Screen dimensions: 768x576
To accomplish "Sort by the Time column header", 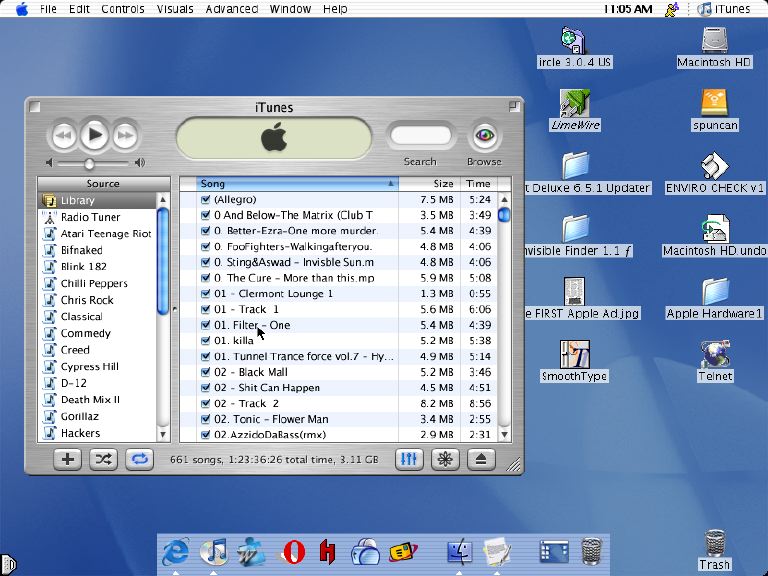I will [x=479, y=184].
